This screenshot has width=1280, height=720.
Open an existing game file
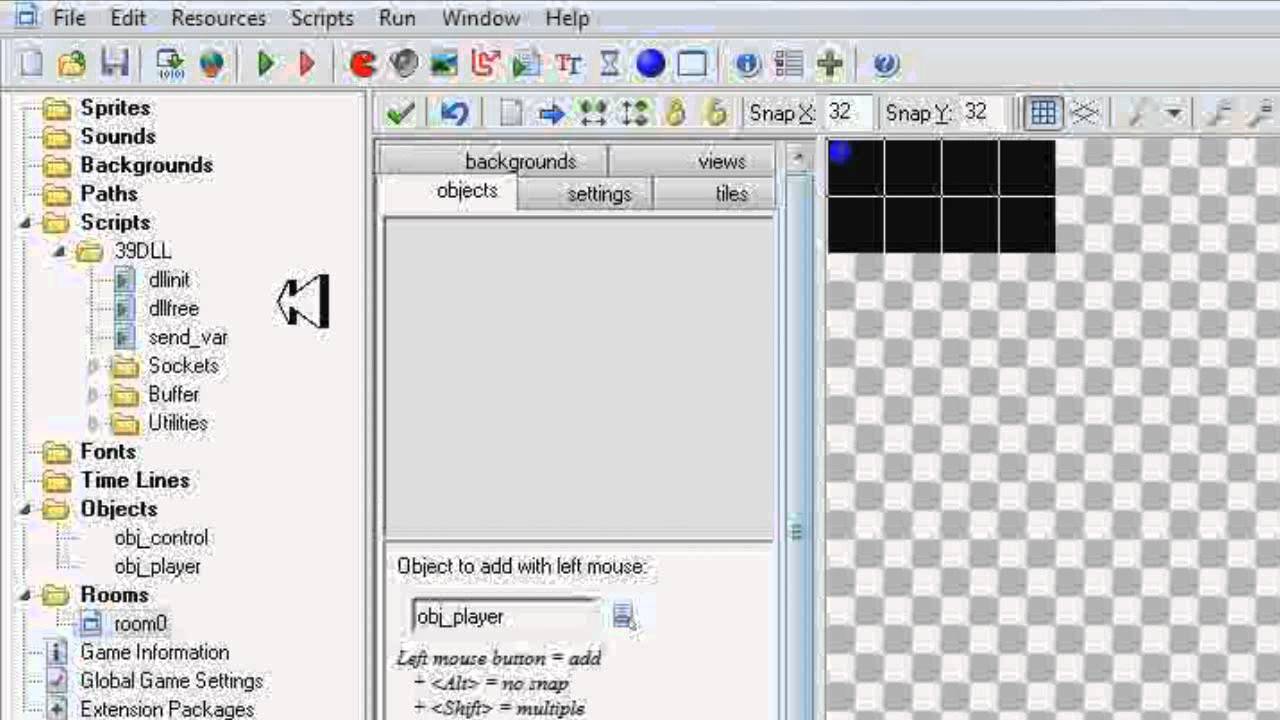coord(72,64)
